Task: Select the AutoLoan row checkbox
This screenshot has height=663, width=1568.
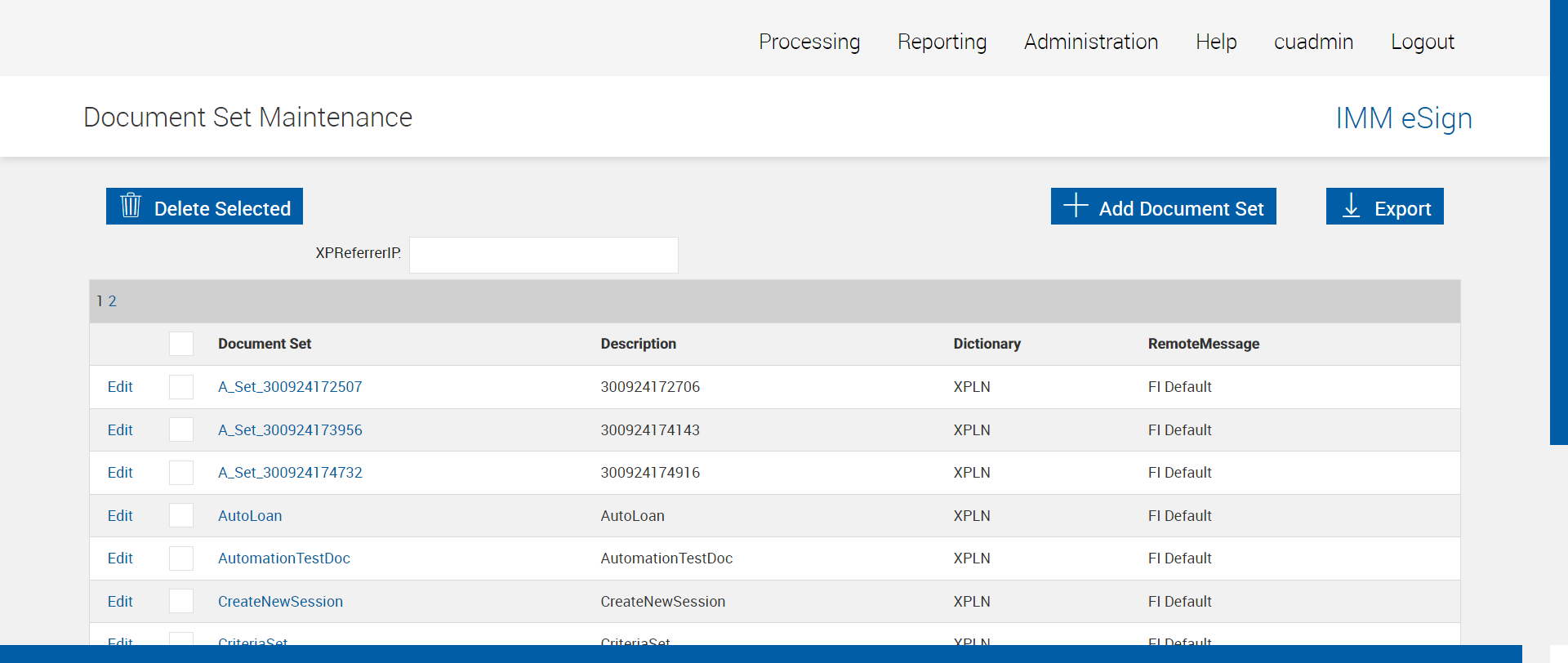Action: [181, 516]
